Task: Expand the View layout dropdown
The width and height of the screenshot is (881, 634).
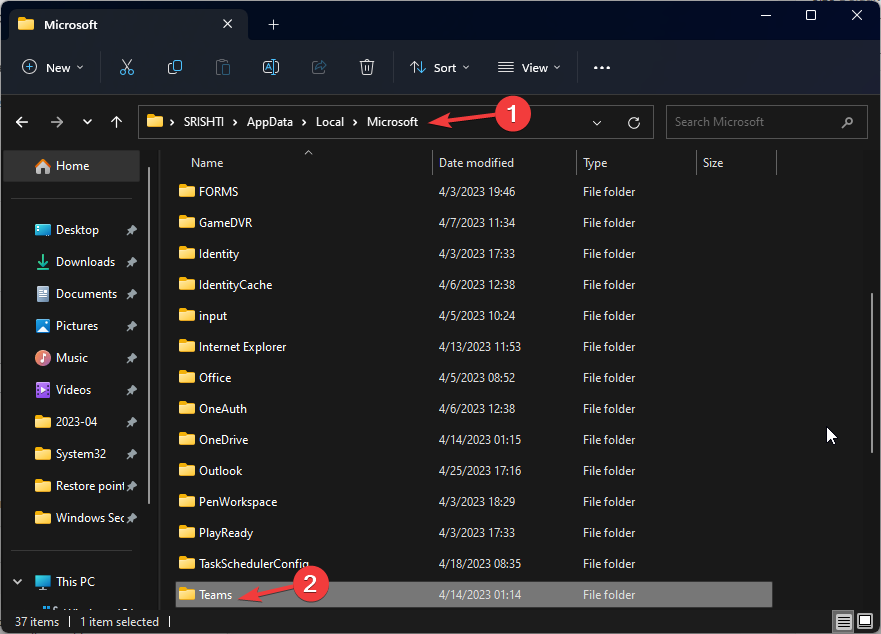Action: coord(529,67)
